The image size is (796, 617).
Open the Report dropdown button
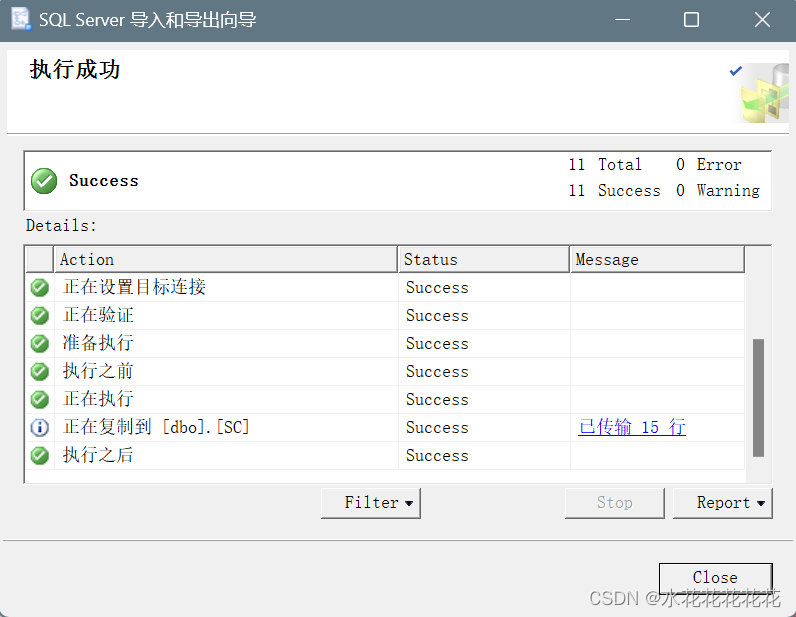722,503
